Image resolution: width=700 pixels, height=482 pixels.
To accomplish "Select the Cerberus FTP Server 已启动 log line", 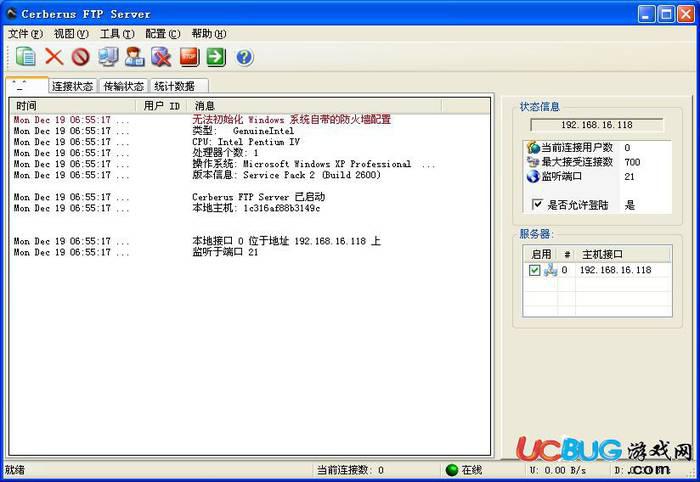I will 258,197.
